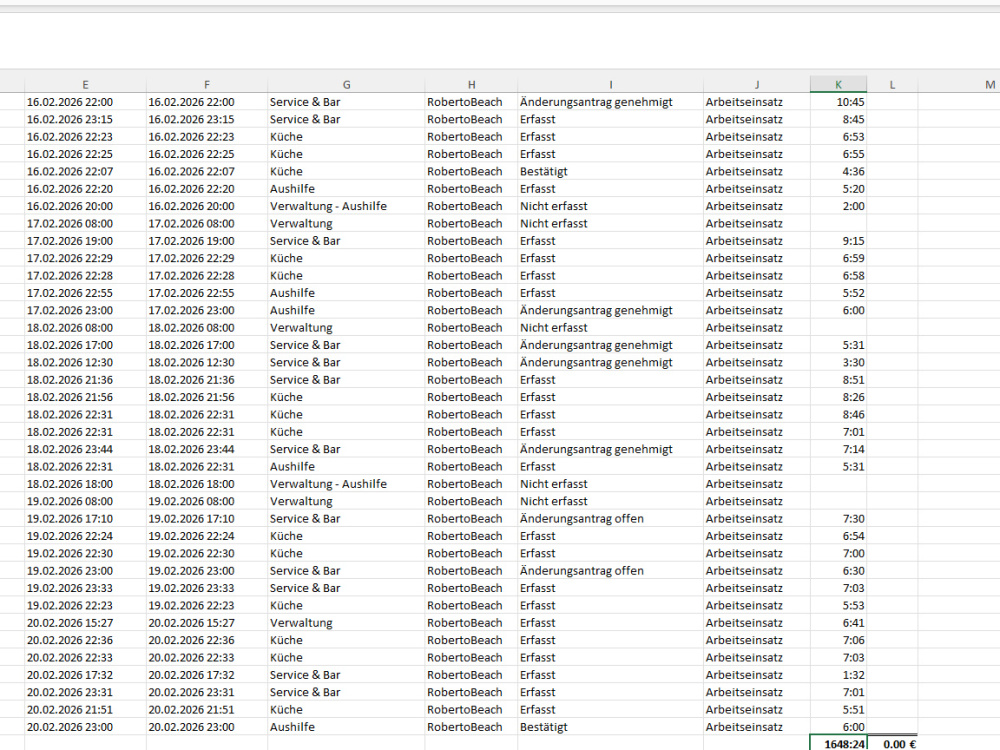This screenshot has width=1000, height=750.
Task: Select highlighted column header K
Action: tap(838, 84)
